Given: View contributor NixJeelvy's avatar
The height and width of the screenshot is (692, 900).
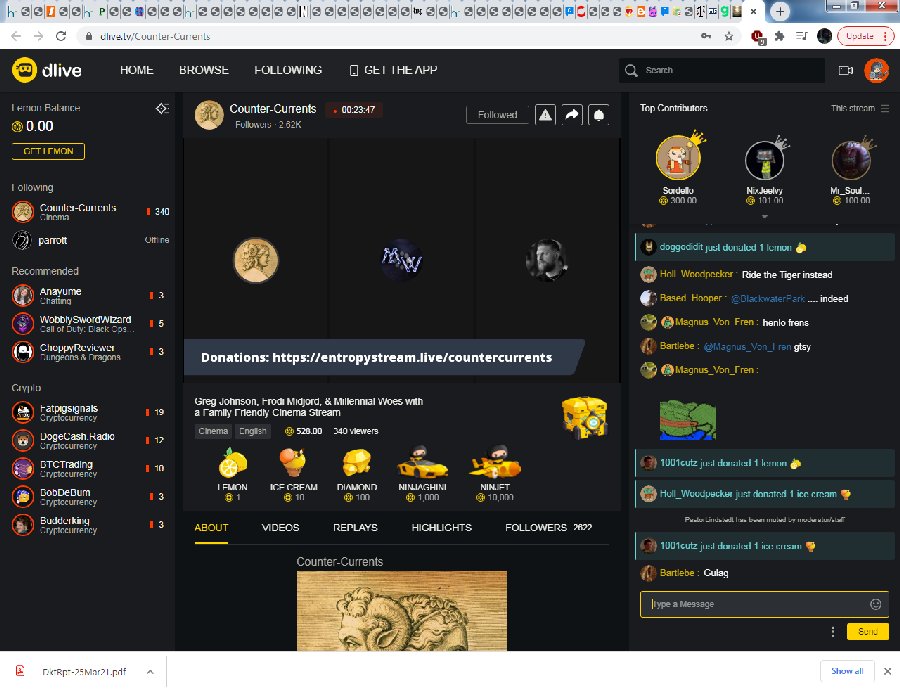Looking at the screenshot, I should point(764,160).
